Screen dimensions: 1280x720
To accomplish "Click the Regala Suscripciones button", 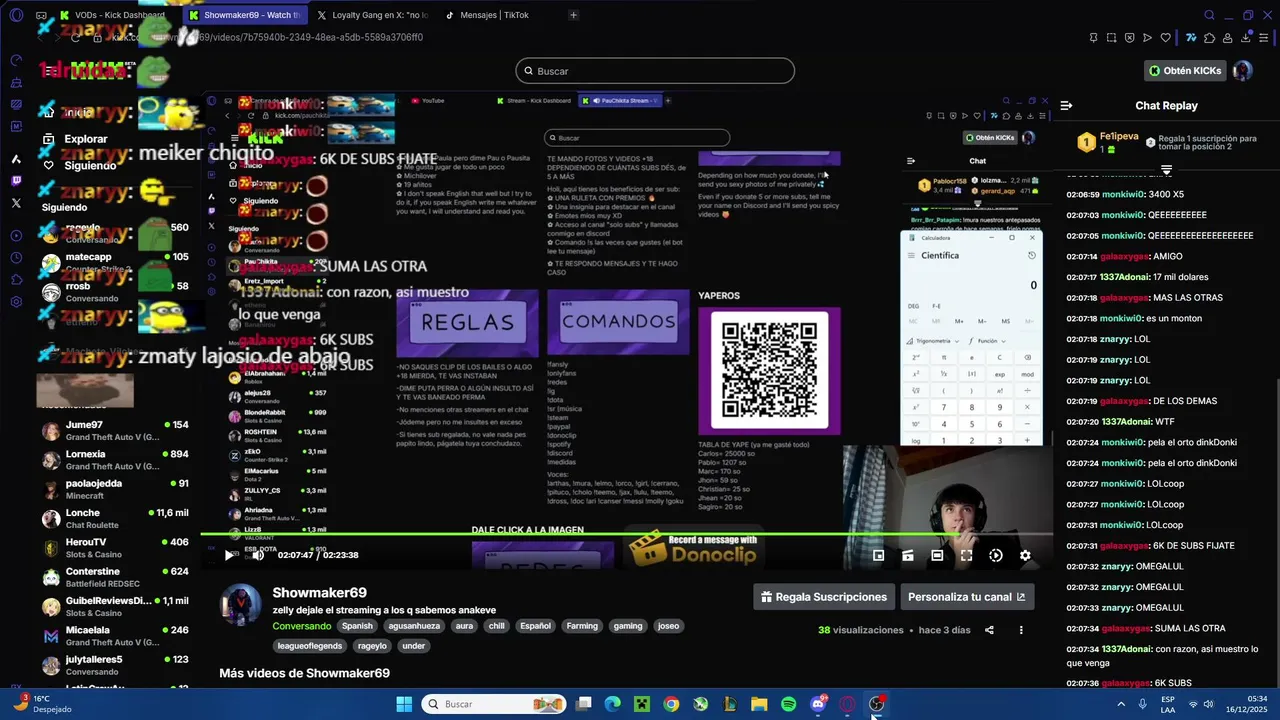I will 823,597.
